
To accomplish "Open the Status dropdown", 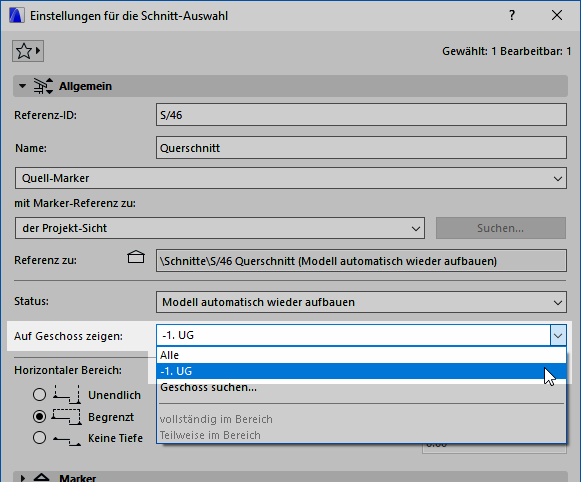I will tap(361, 302).
